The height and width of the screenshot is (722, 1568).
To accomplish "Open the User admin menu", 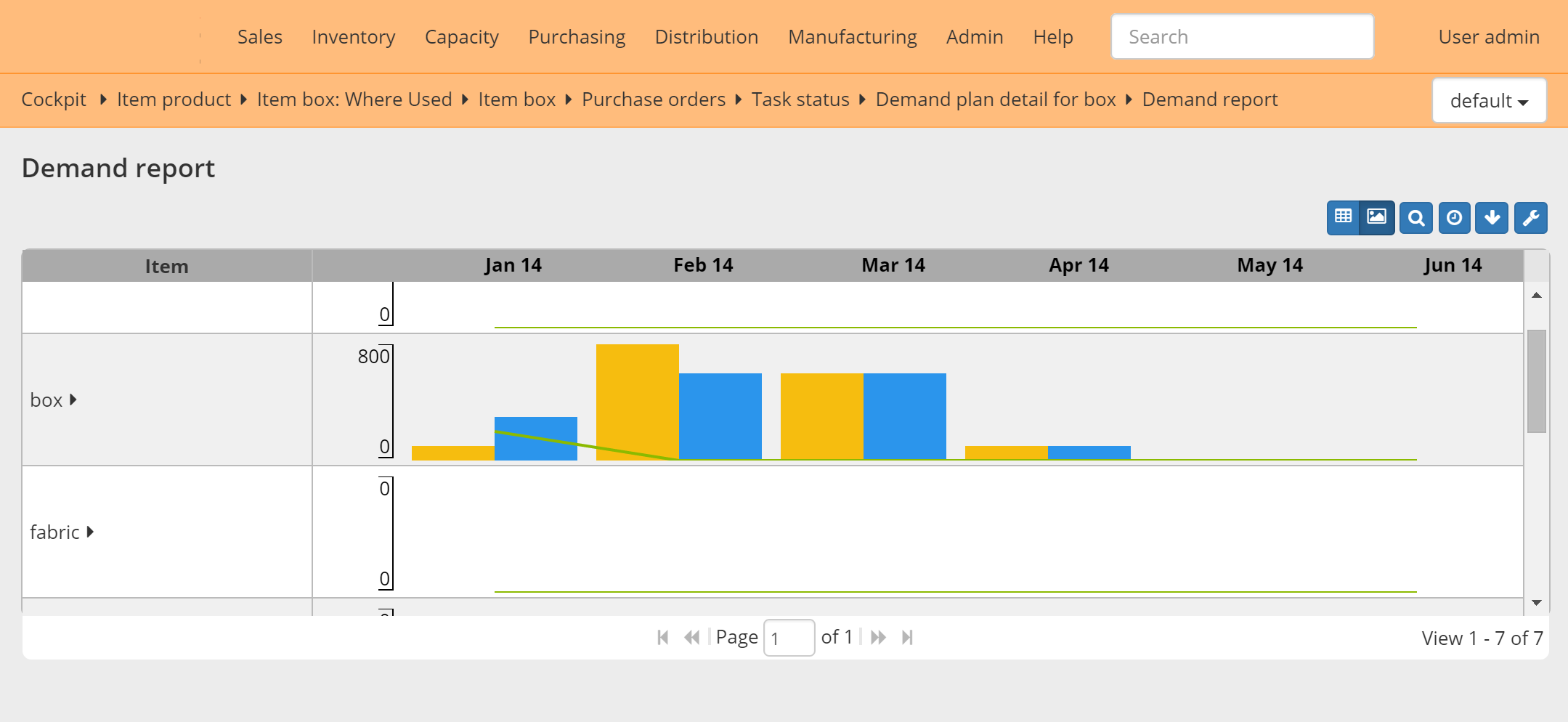I will pyautogui.click(x=1488, y=36).
